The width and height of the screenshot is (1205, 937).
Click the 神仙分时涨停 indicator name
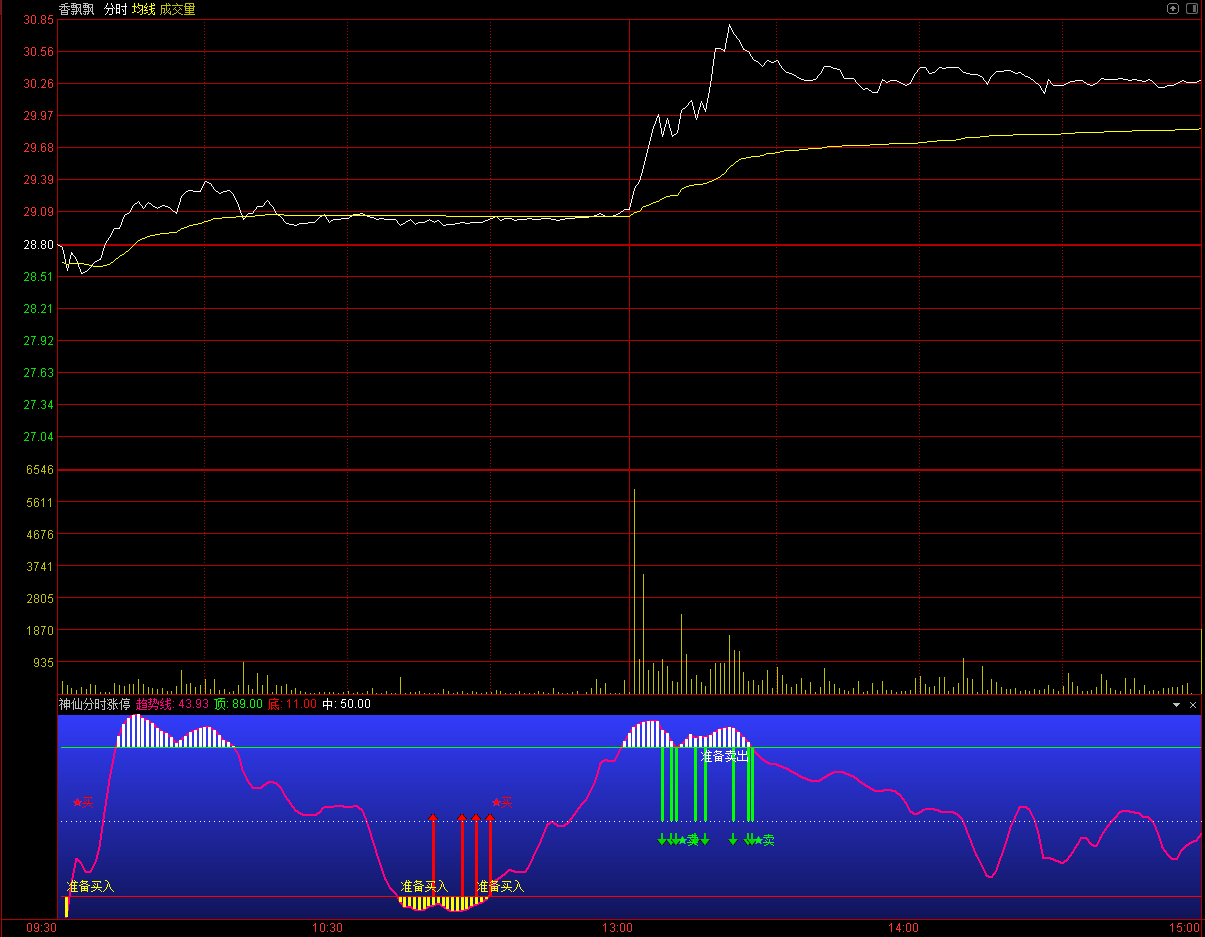point(94,704)
